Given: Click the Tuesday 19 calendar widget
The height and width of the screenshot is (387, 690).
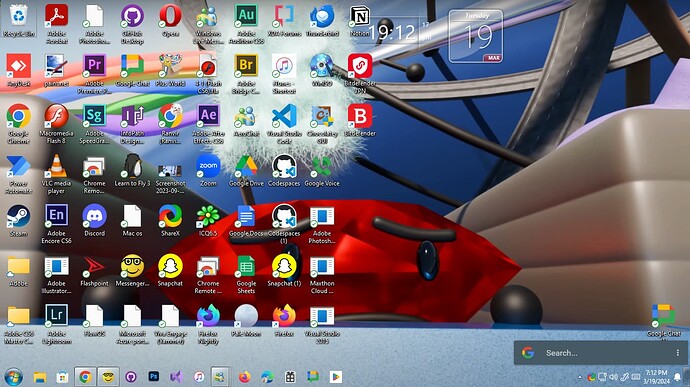Looking at the screenshot, I should coord(476,36).
